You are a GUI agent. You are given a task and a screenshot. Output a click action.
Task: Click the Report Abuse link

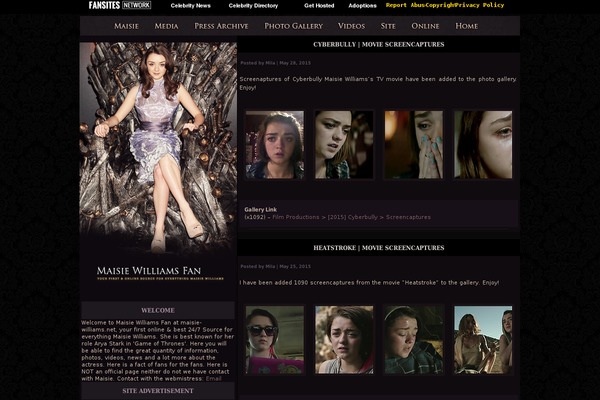[406, 5]
